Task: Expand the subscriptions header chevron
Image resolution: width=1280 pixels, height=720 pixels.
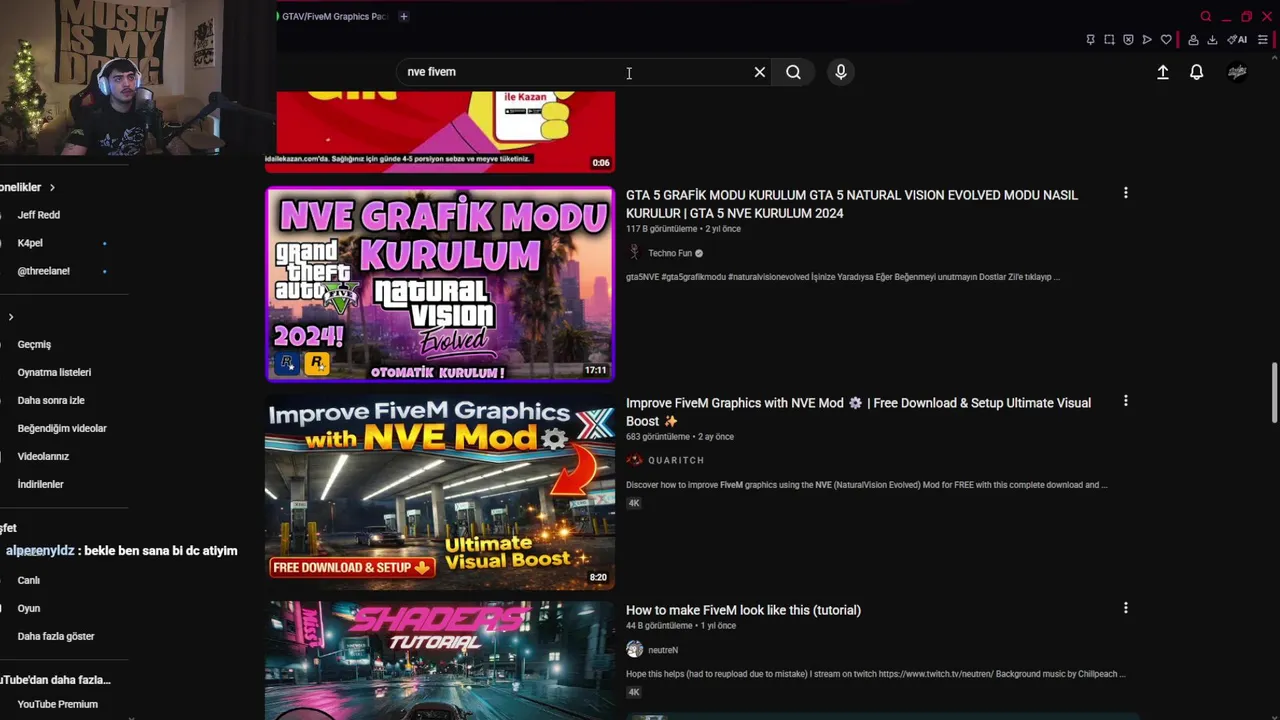Action: (x=52, y=187)
